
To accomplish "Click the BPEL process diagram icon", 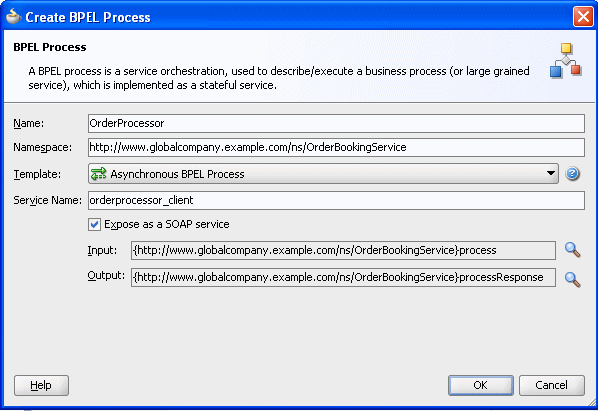I will tap(566, 60).
